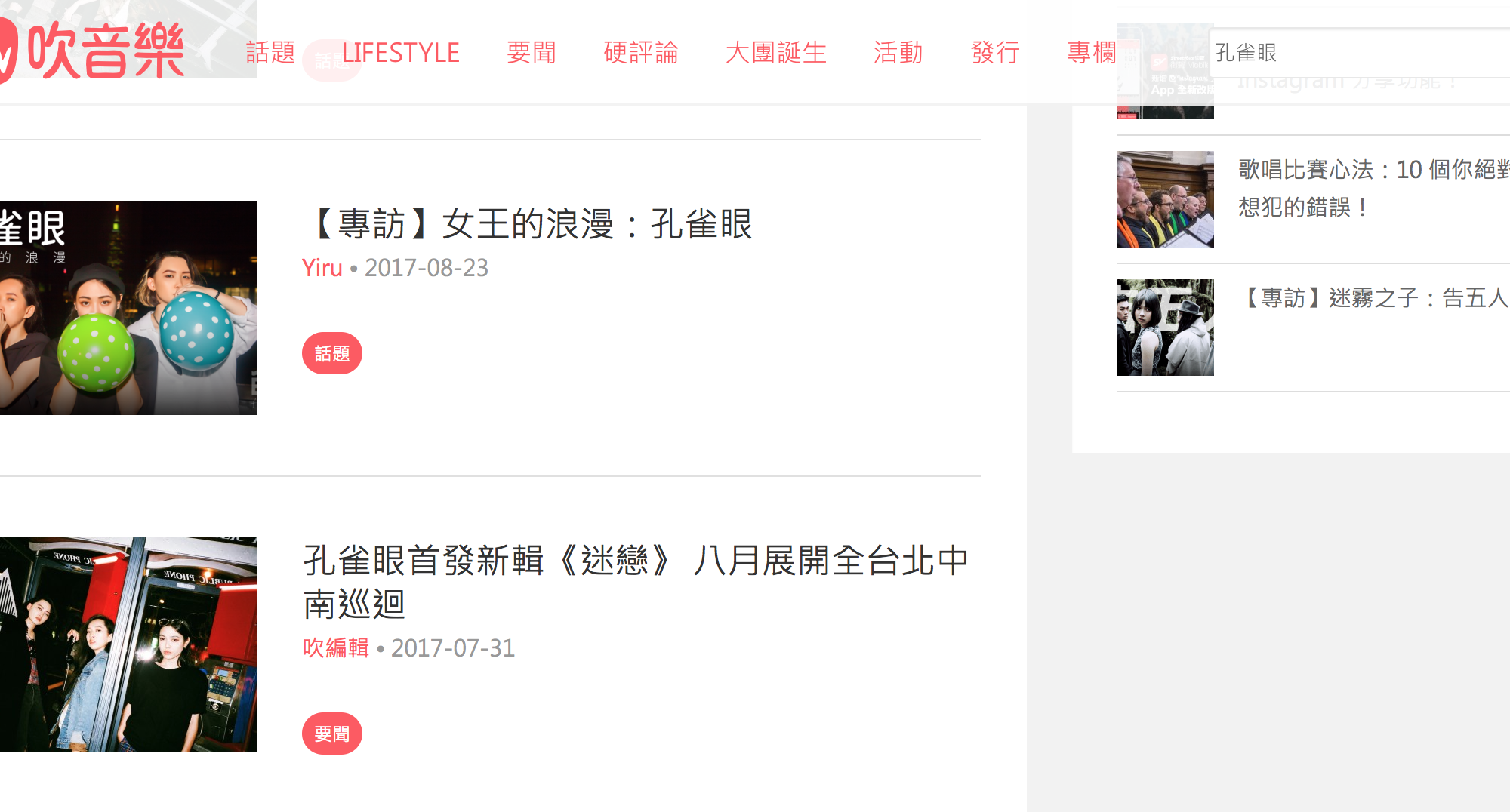Open article 【專訪】女王的浪漫：孔雀眼

point(528,224)
